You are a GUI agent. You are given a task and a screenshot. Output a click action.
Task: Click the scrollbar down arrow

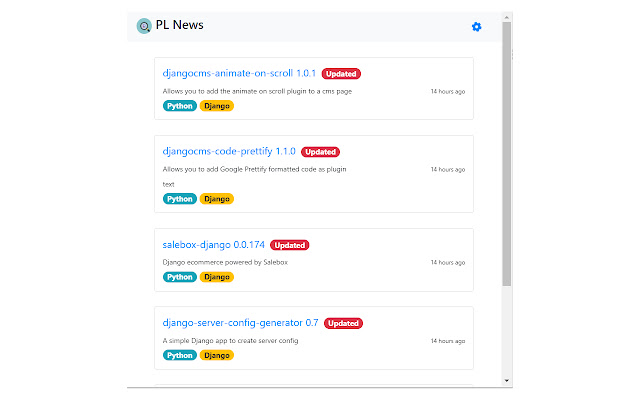coord(507,381)
